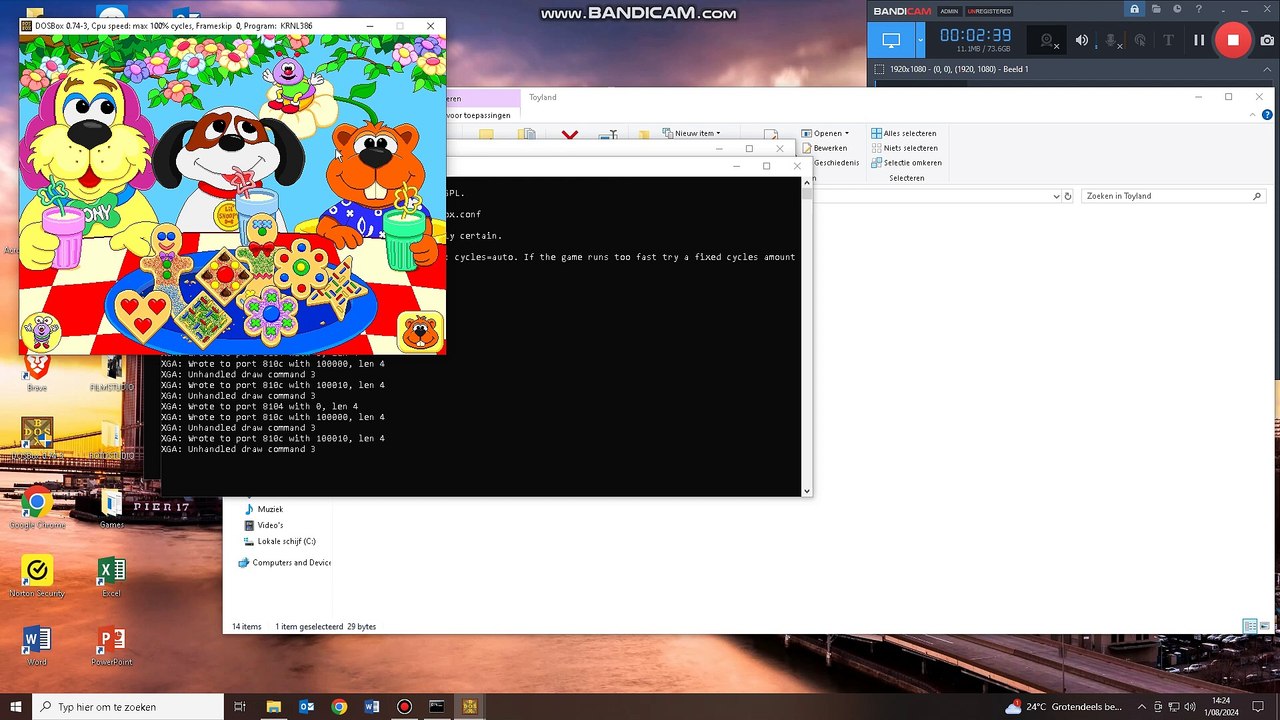Switch to the command prompt taskbar button

coord(437,707)
